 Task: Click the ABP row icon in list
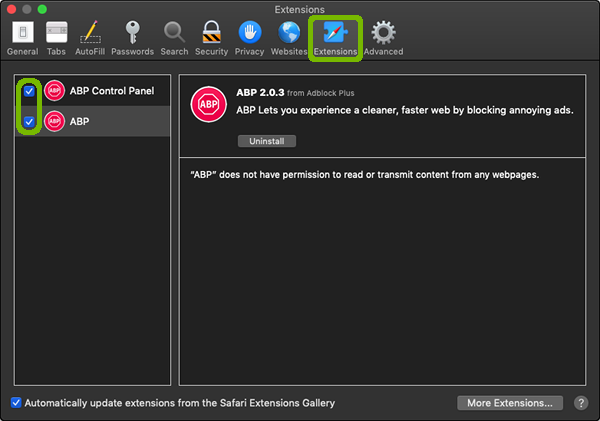point(54,121)
